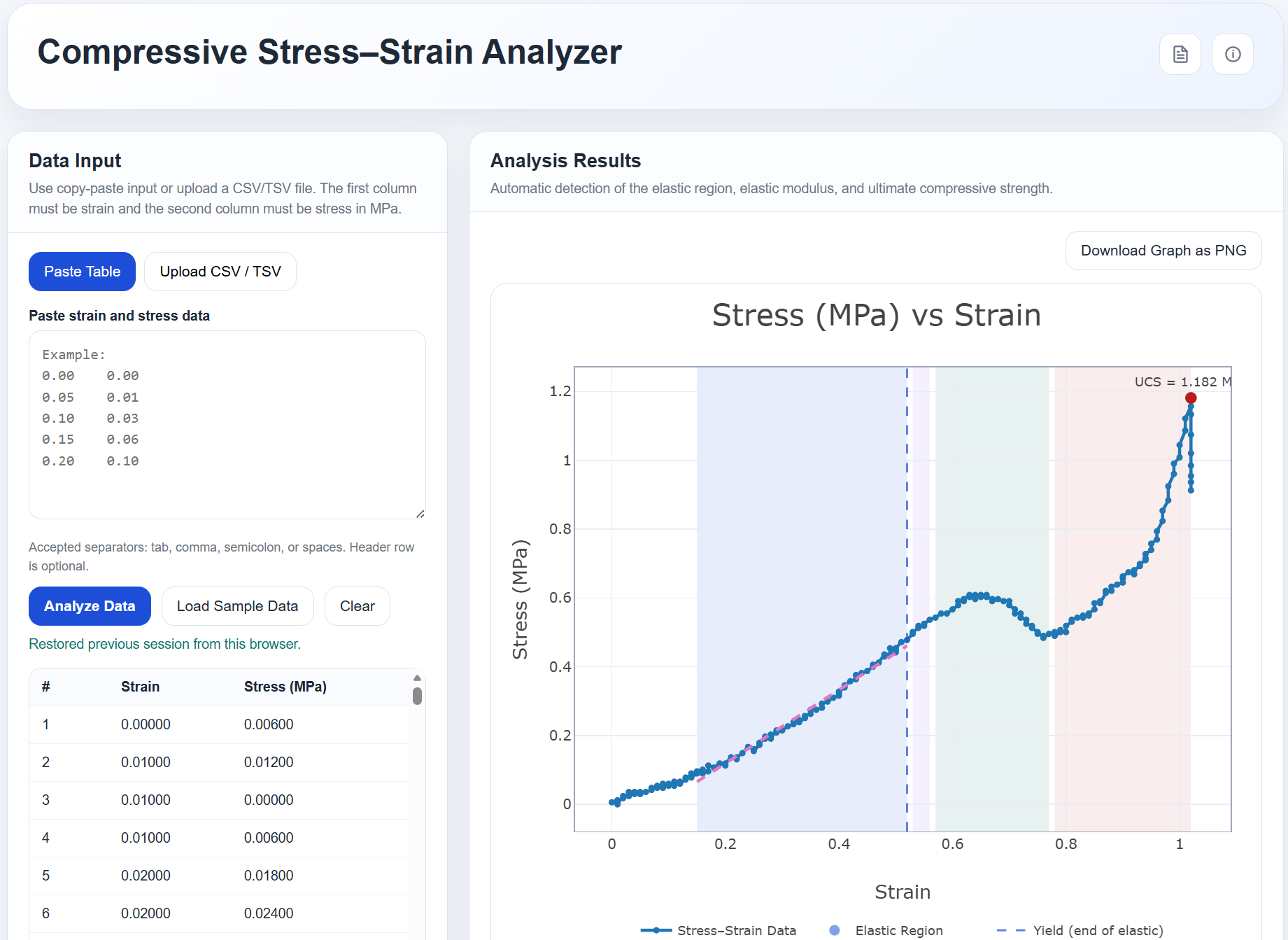
Task: Click the Stress (MPa) column header
Action: 285,687
